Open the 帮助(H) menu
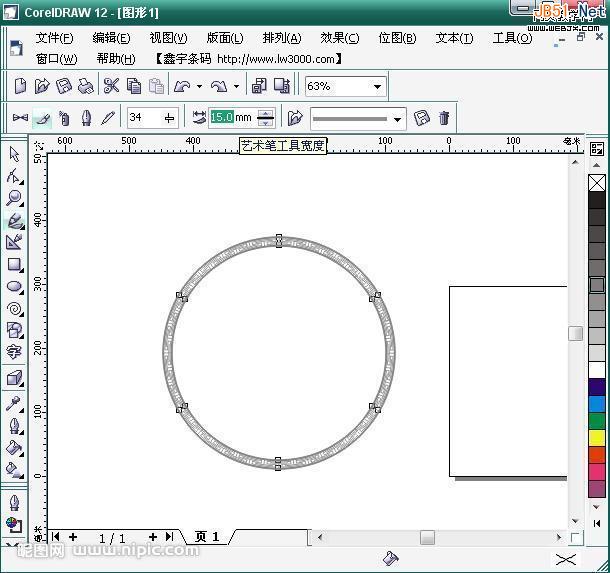This screenshot has width=610, height=573. [x=116, y=59]
